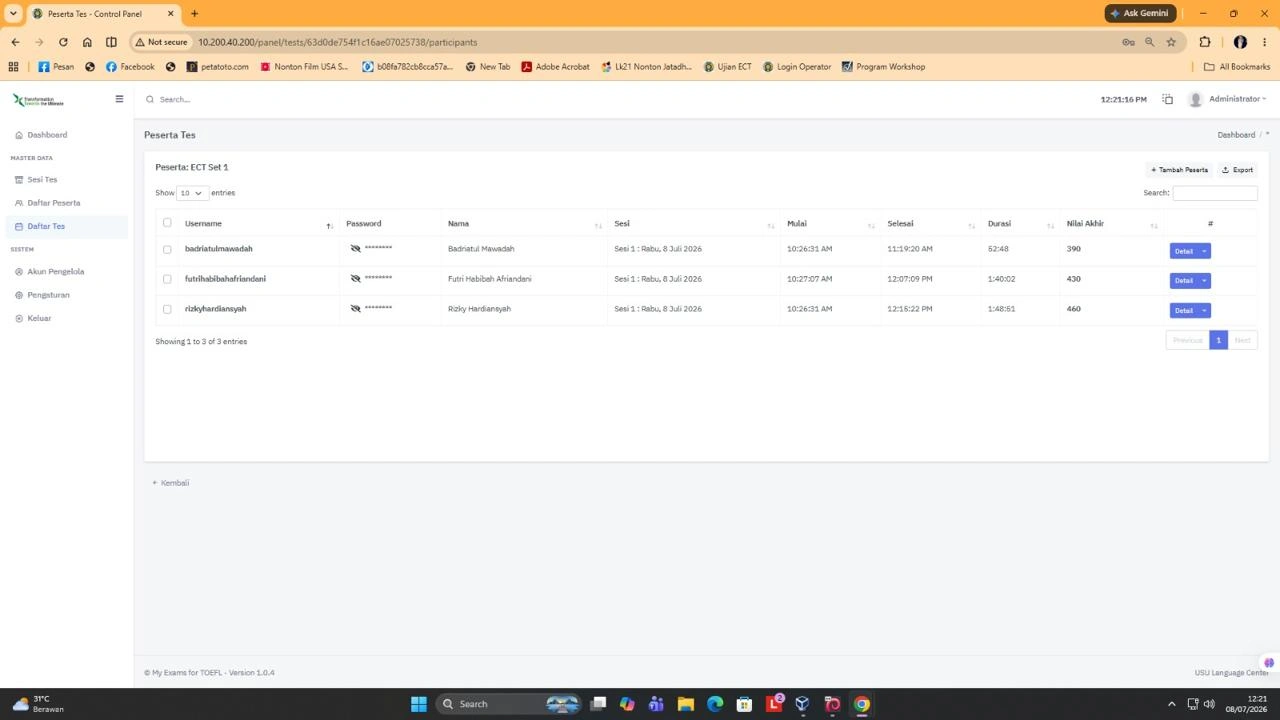Click the browser address bar URL
This screenshot has width=1280, height=720.
[x=337, y=42]
